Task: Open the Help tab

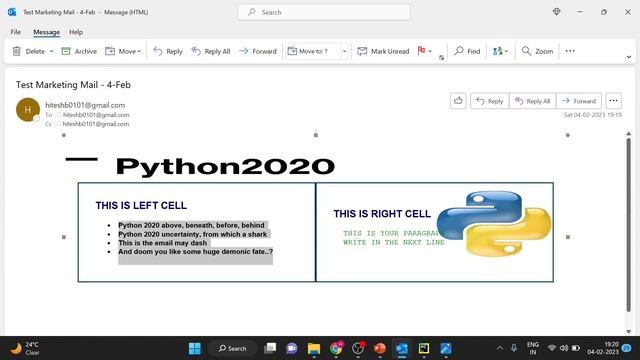Action: point(76,32)
